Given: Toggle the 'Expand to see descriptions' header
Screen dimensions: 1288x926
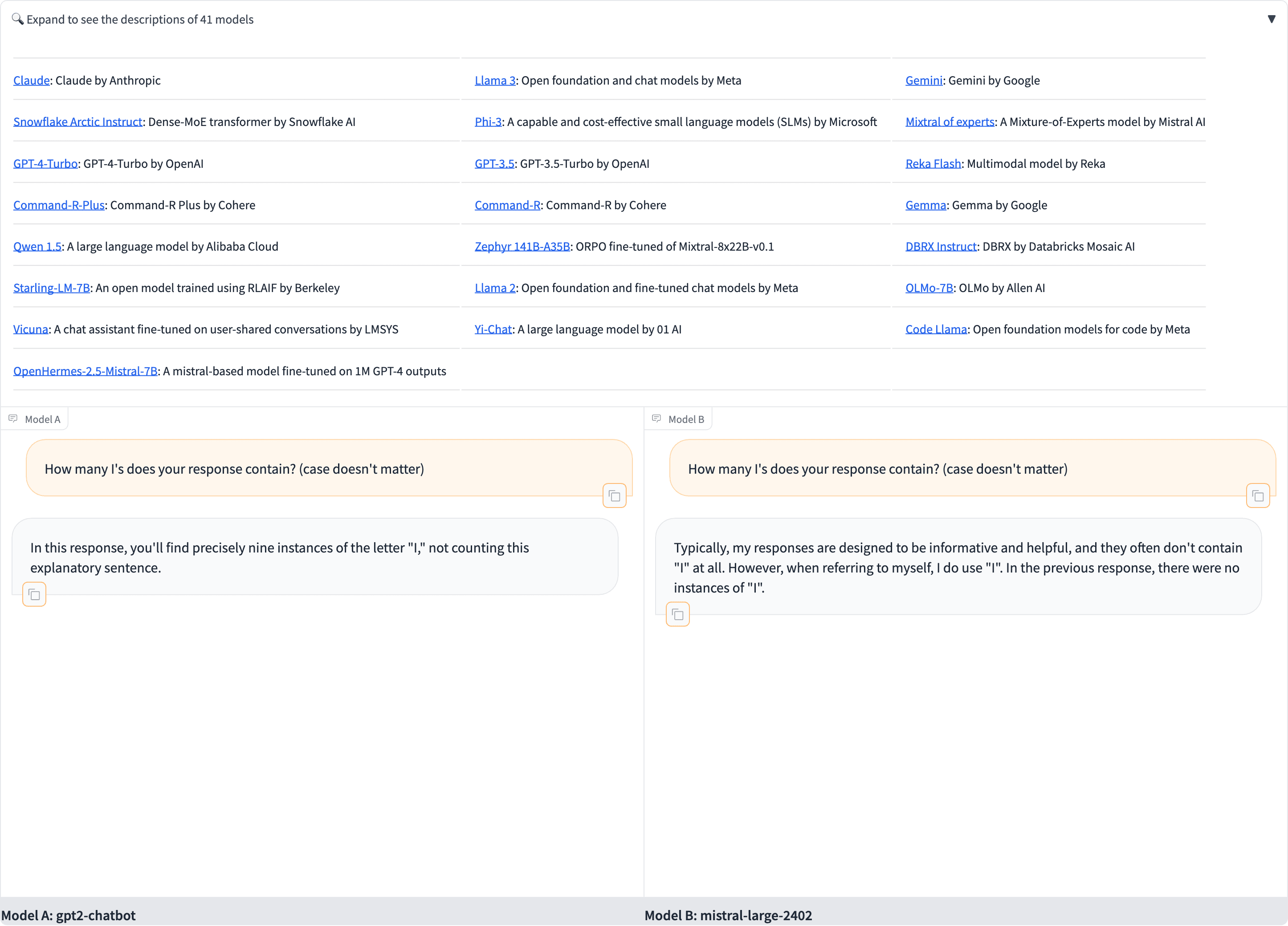Looking at the screenshot, I should (x=140, y=19).
